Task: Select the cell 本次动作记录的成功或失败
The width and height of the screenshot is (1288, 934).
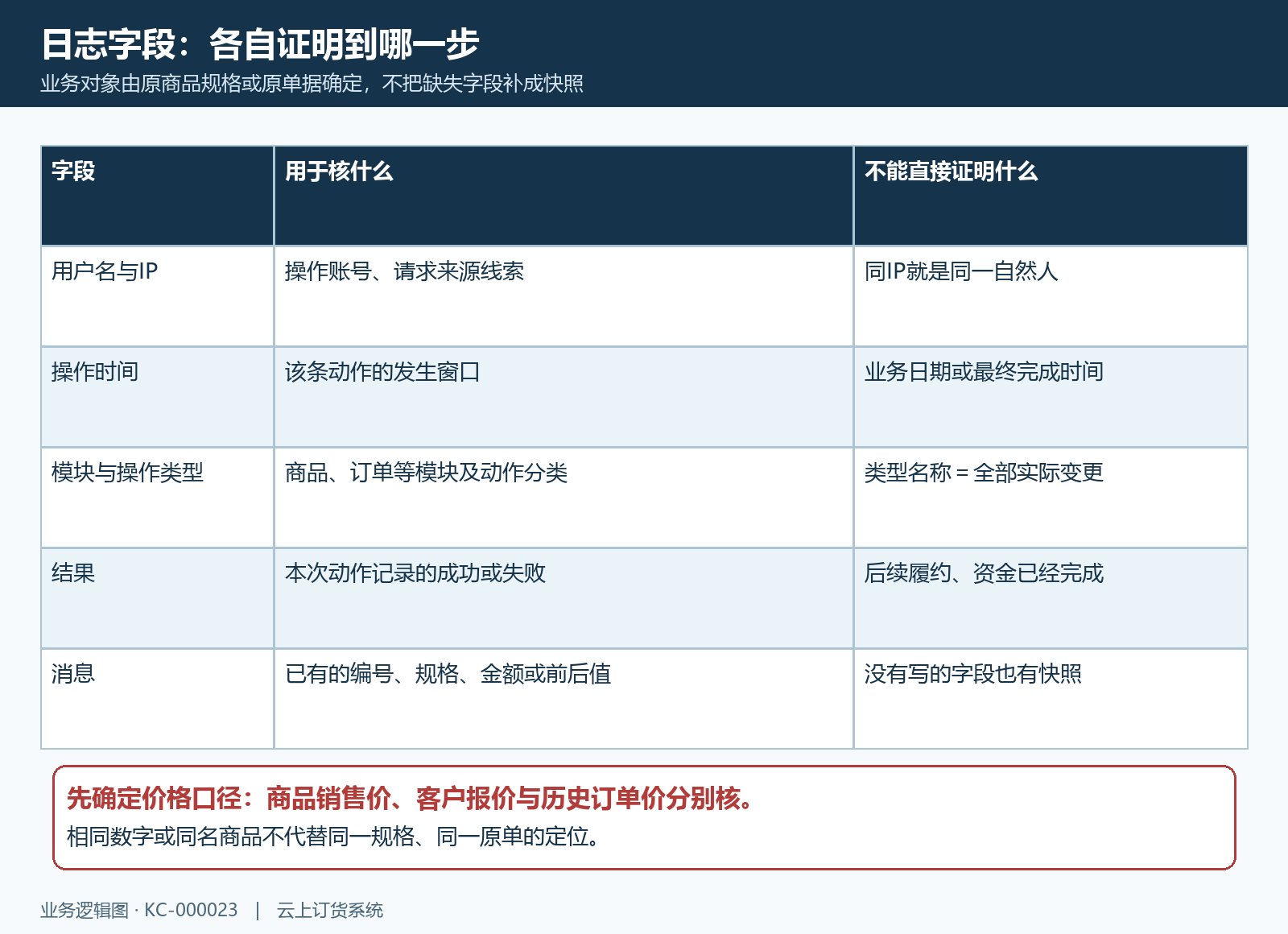Action: coord(563,598)
